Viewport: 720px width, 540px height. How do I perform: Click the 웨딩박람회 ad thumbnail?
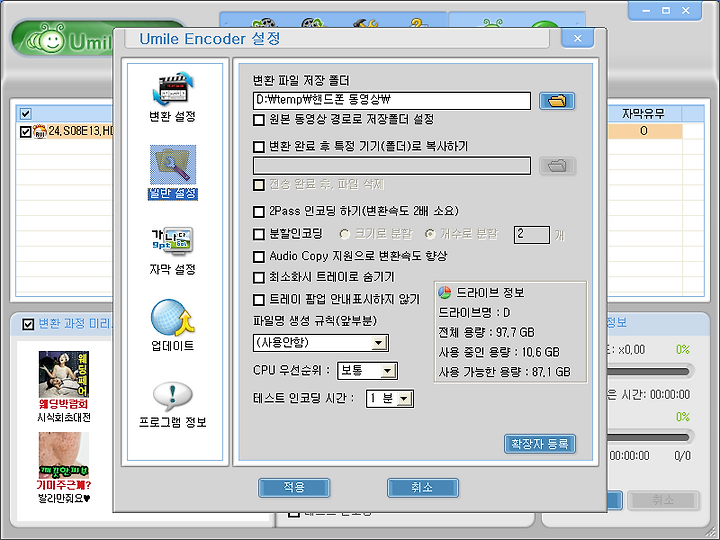pyautogui.click(x=63, y=374)
